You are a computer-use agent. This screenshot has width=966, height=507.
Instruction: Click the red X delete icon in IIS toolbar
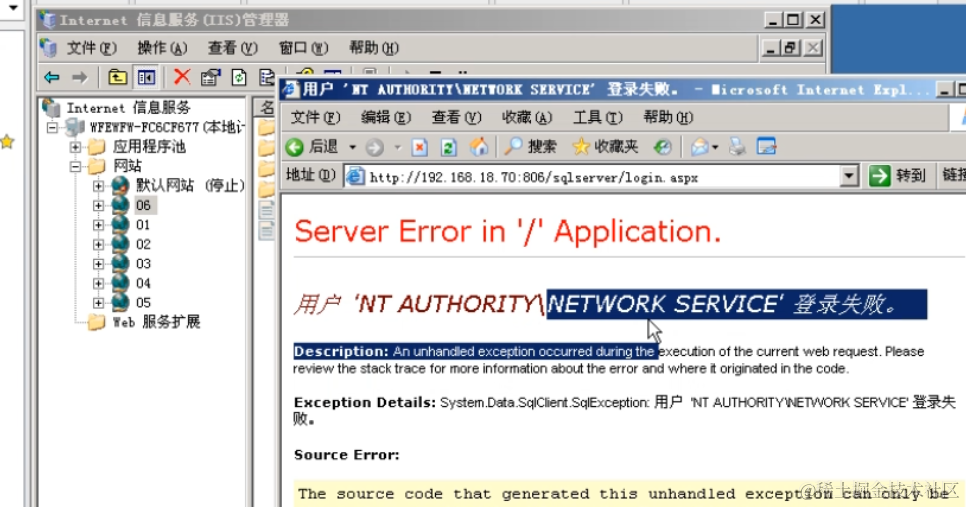click(181, 77)
